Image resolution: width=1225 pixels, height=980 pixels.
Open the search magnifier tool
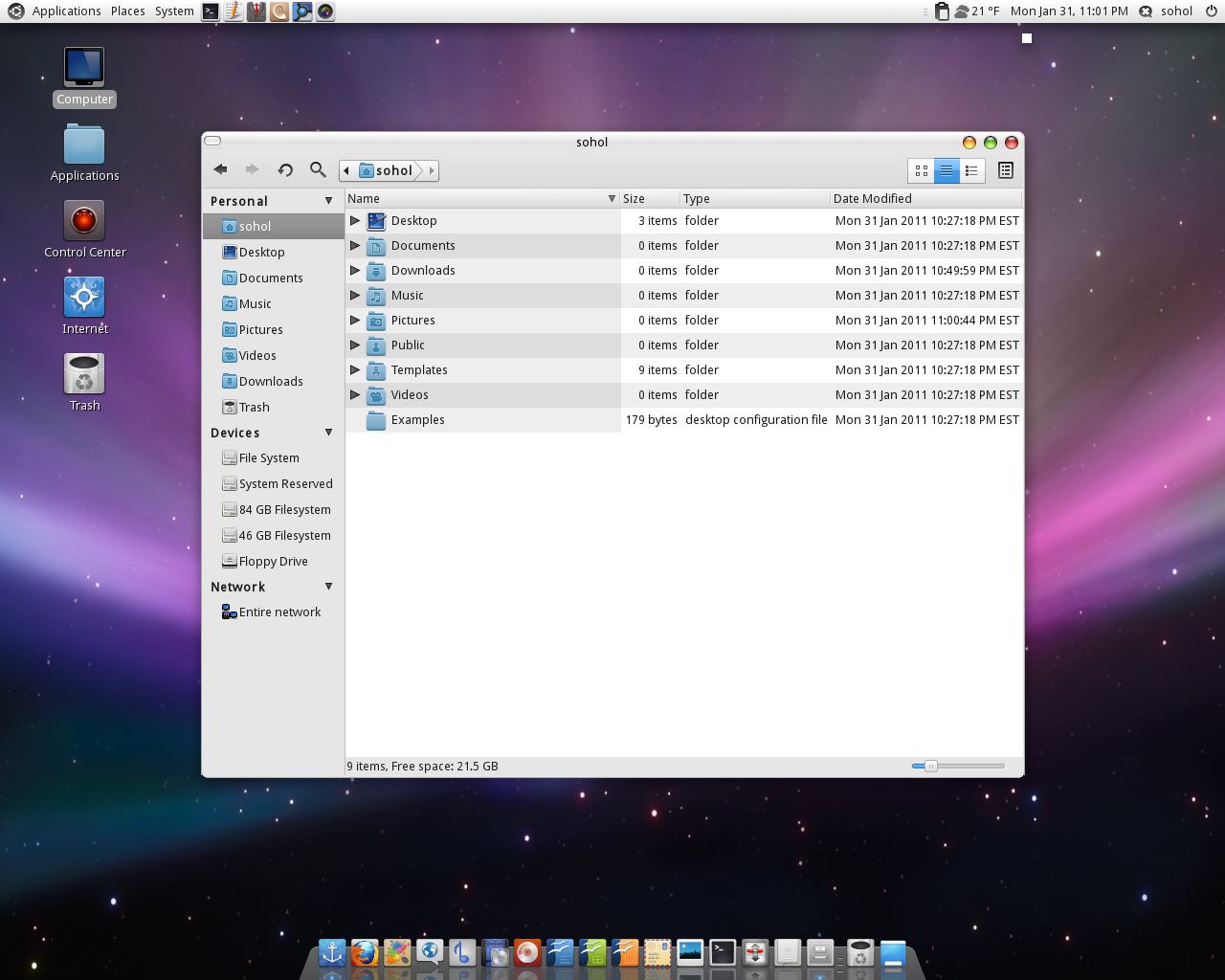click(x=318, y=169)
